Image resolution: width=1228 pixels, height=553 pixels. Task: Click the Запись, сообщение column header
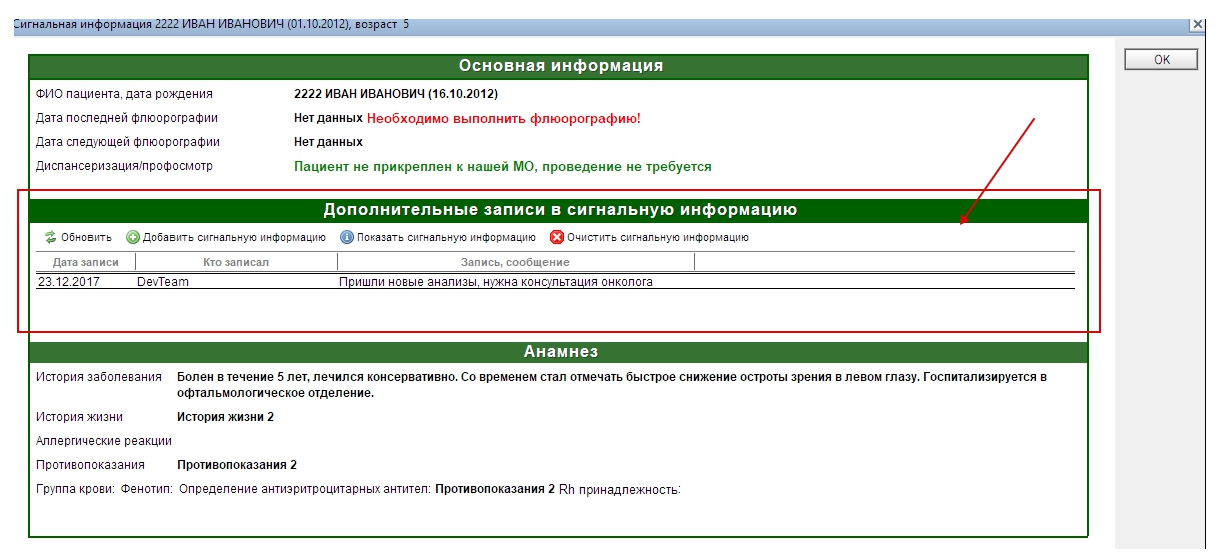click(514, 262)
